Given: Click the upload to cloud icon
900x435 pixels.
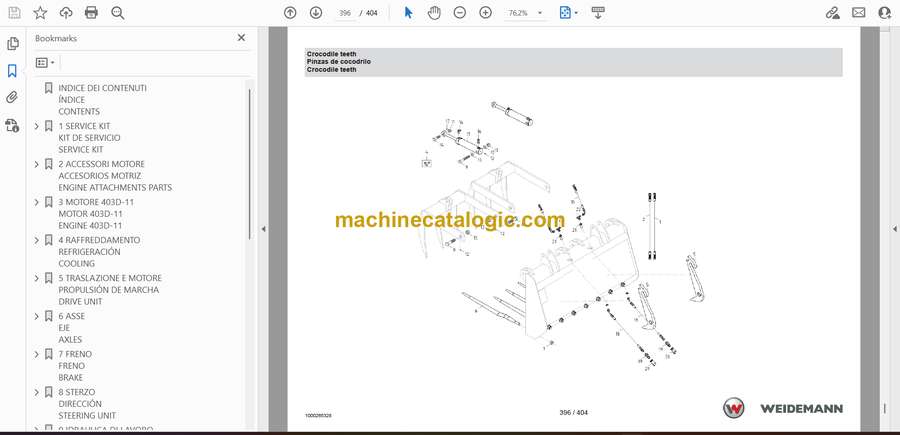Looking at the screenshot, I should [x=66, y=13].
